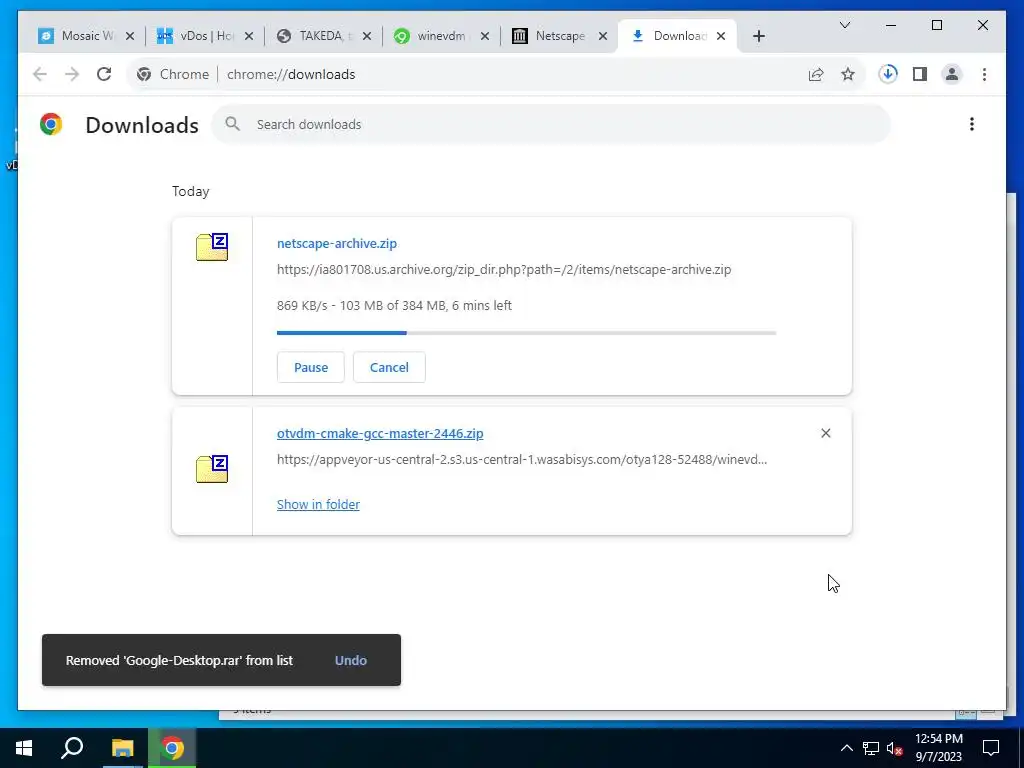Viewport: 1024px width, 768px height.
Task: Click the Chrome logo beside Downloads
Action: click(51, 124)
